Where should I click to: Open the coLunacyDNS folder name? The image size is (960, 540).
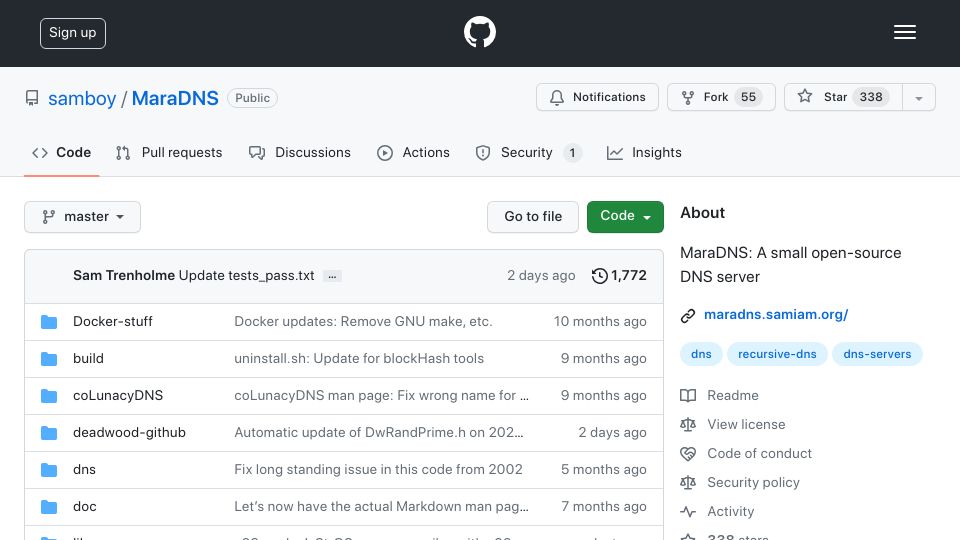118,396
